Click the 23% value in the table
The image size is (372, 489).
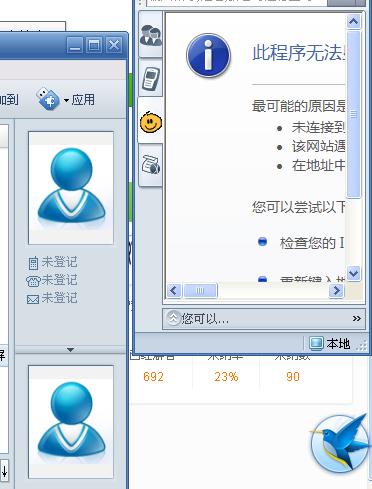click(x=226, y=377)
